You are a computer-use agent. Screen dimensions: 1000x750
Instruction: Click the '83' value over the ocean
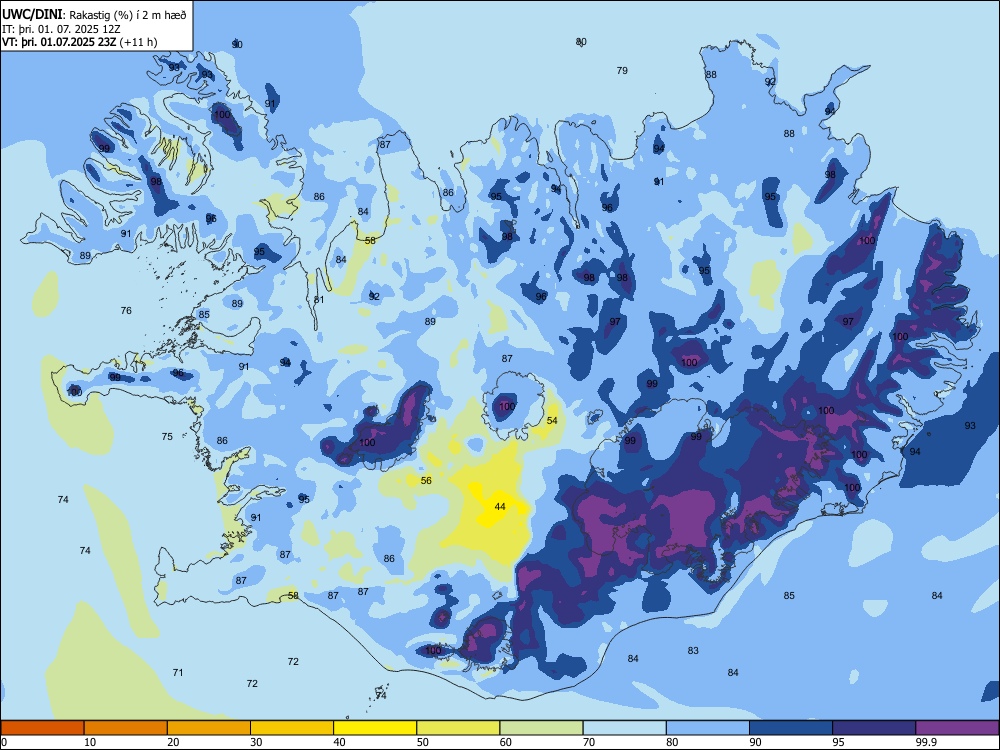tap(693, 651)
